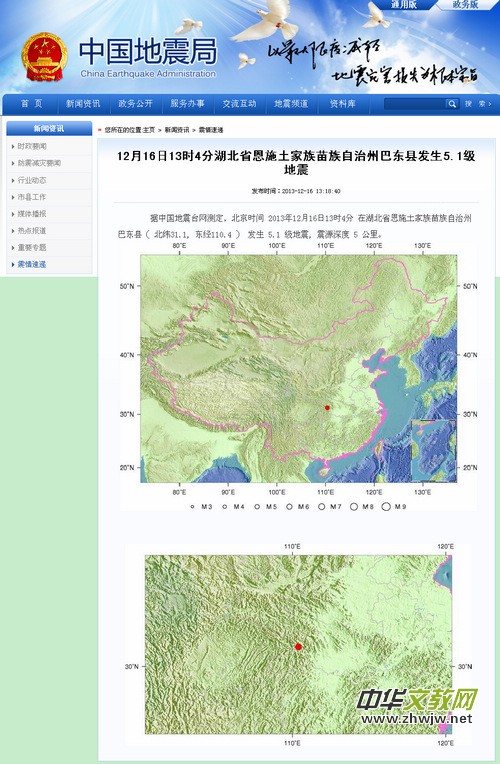The image size is (500, 764).
Task: Switch to 政务版 version tab
Action: coord(465,5)
